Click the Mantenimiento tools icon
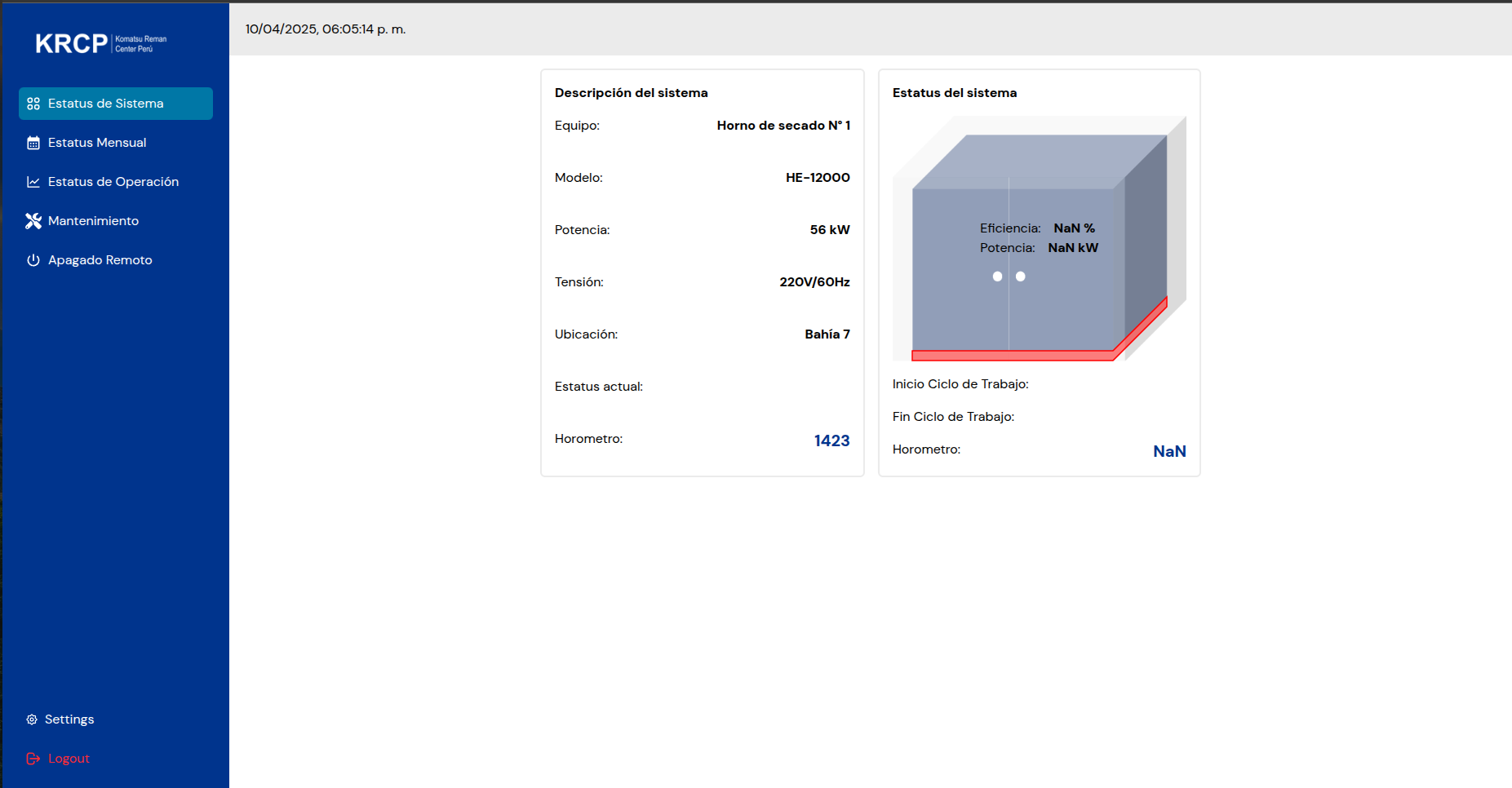The width and height of the screenshot is (1512, 788). click(33, 221)
